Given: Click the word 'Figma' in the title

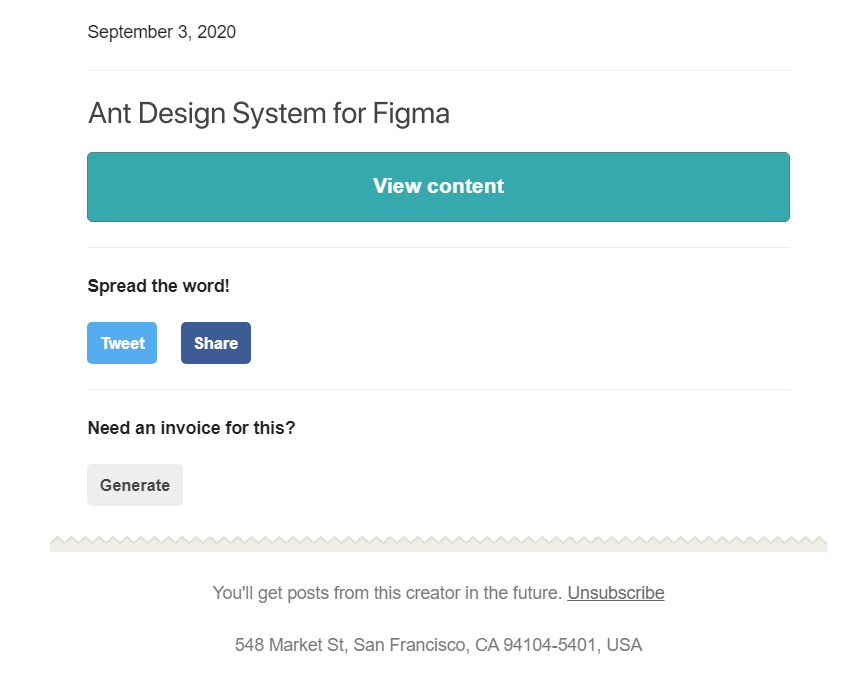Looking at the screenshot, I should pos(411,114).
